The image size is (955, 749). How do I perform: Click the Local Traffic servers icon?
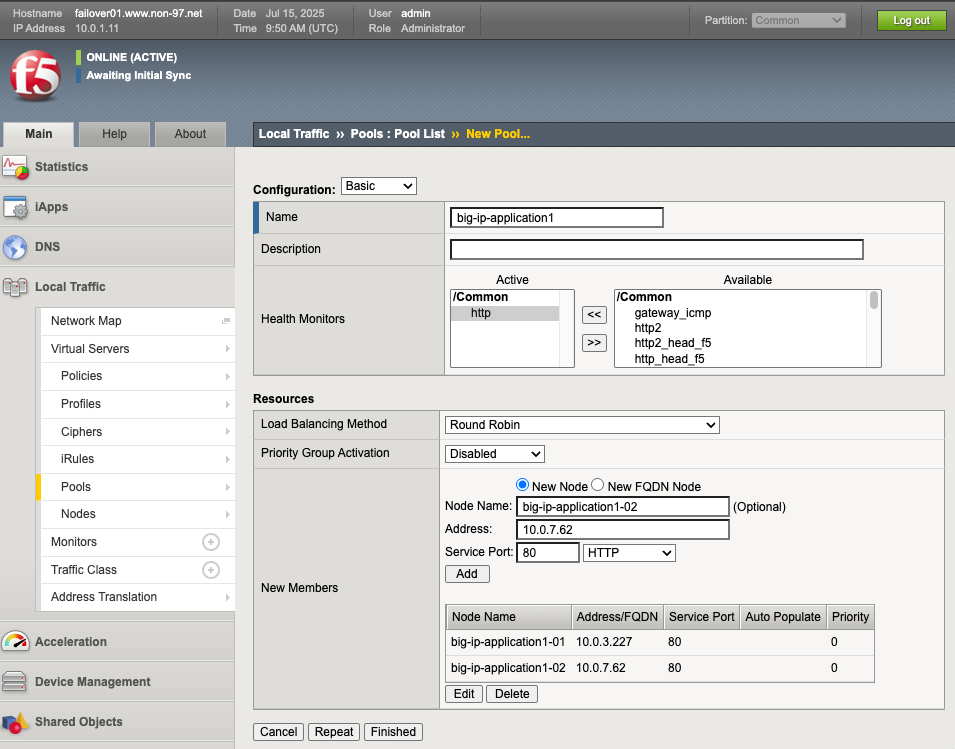15,287
